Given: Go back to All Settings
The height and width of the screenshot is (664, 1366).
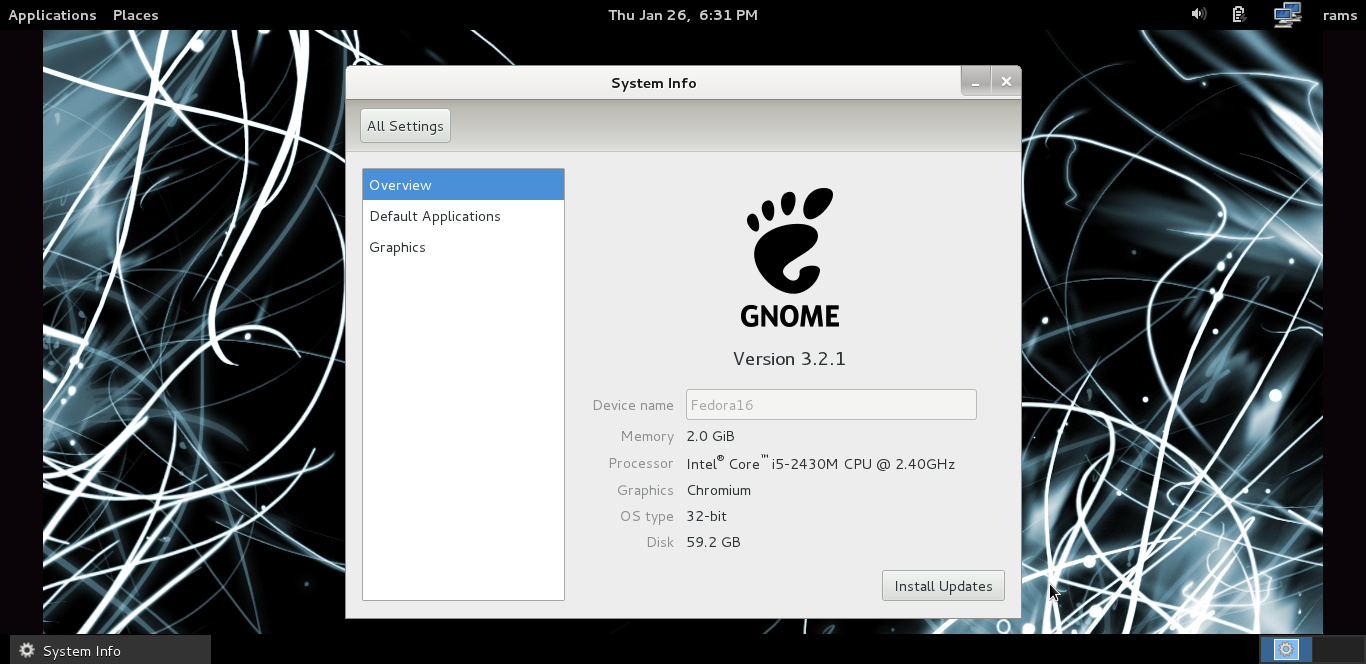Looking at the screenshot, I should [405, 126].
